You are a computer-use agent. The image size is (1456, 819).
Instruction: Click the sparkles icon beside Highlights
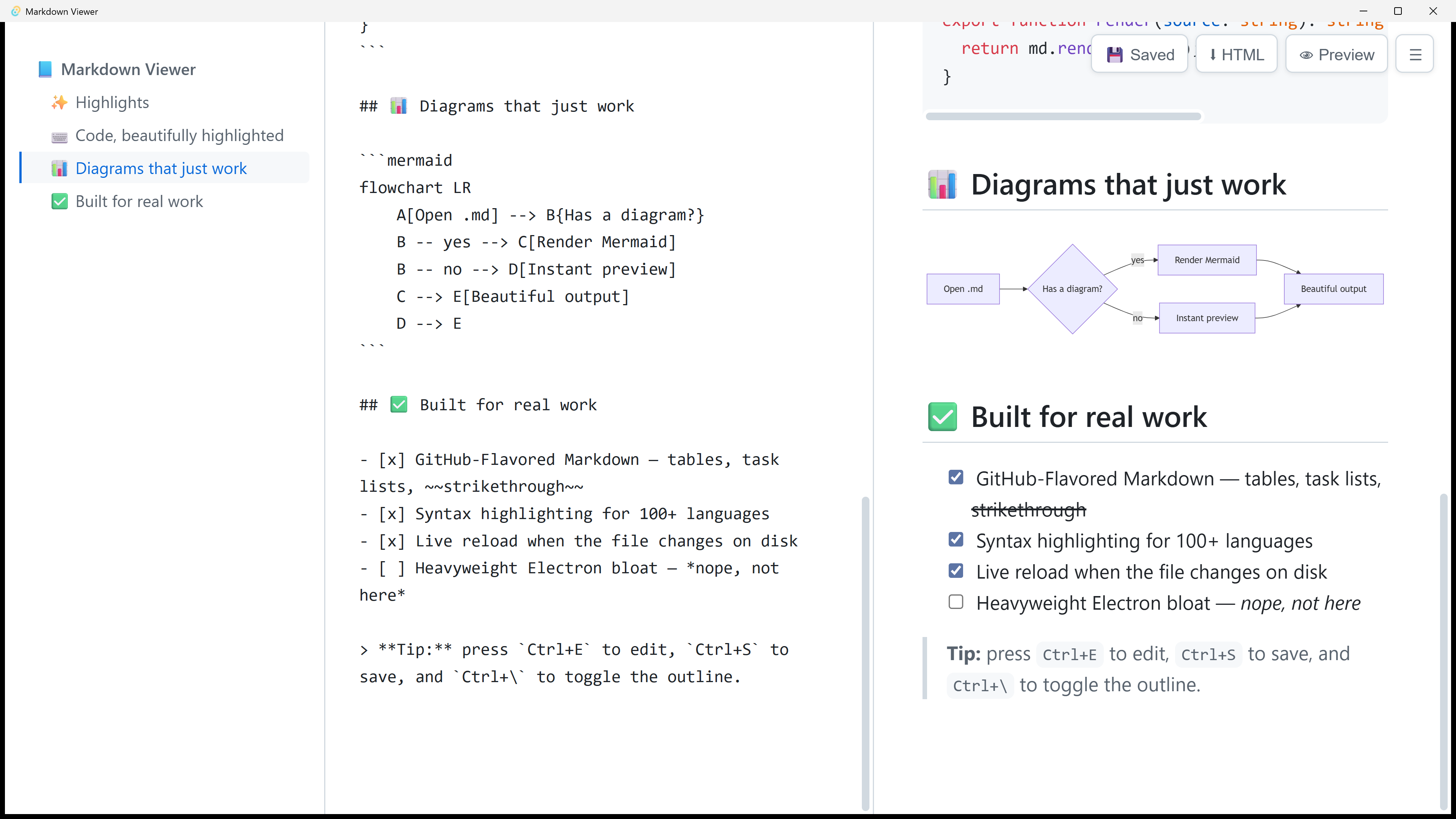[x=60, y=102]
